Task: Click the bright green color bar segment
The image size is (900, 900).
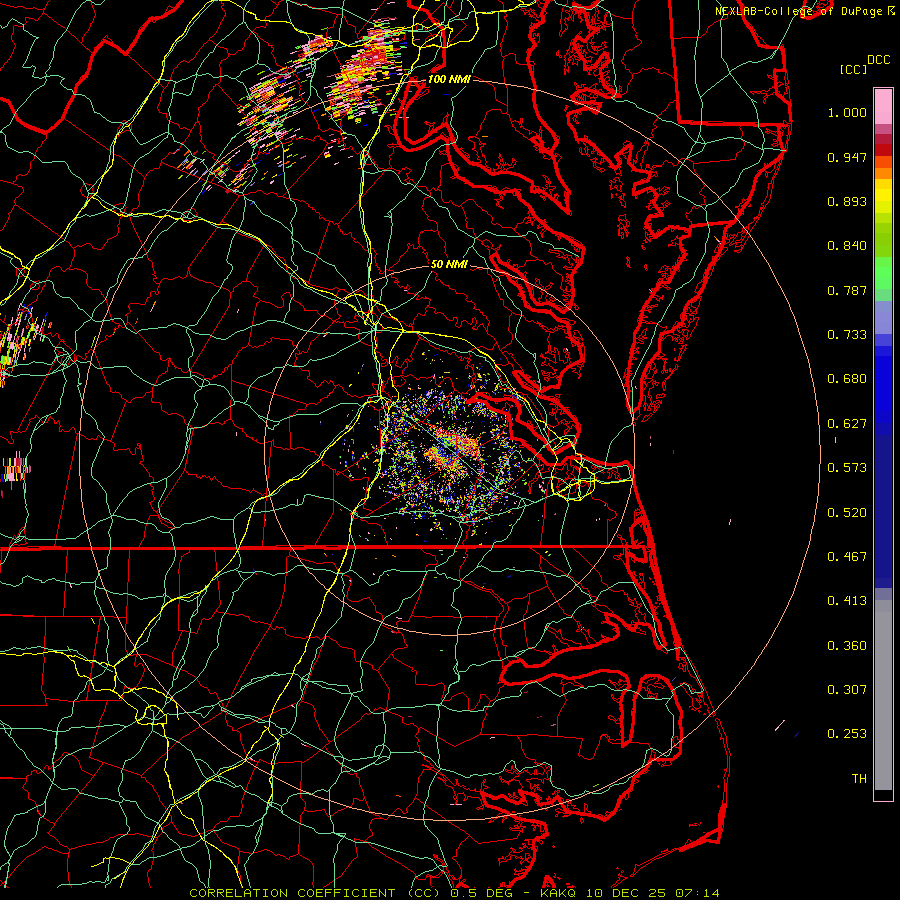Action: (x=883, y=273)
